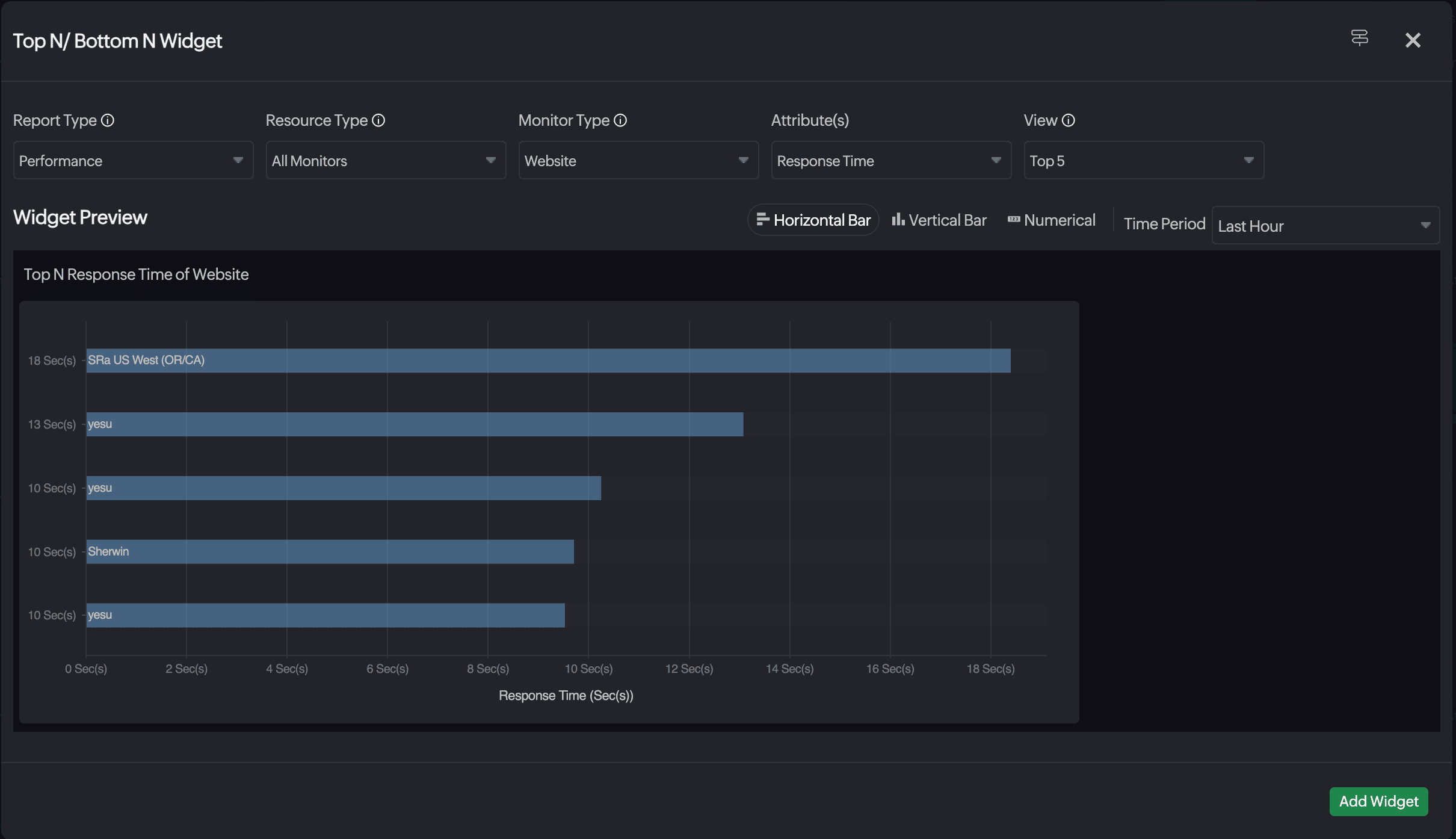Image resolution: width=1456 pixels, height=839 pixels.
Task: Expand the Top 5 view dropdown
Action: [x=1144, y=161]
